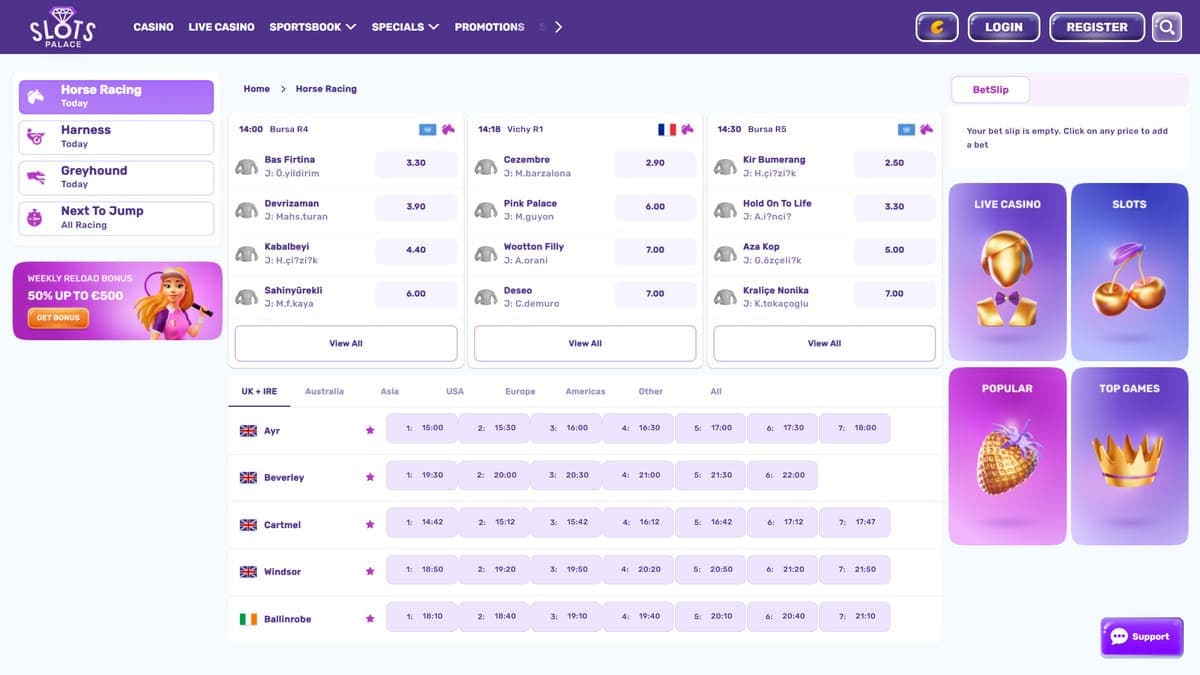Image resolution: width=1200 pixels, height=675 pixels.
Task: Click the Slots Palace logo
Action: point(62,27)
